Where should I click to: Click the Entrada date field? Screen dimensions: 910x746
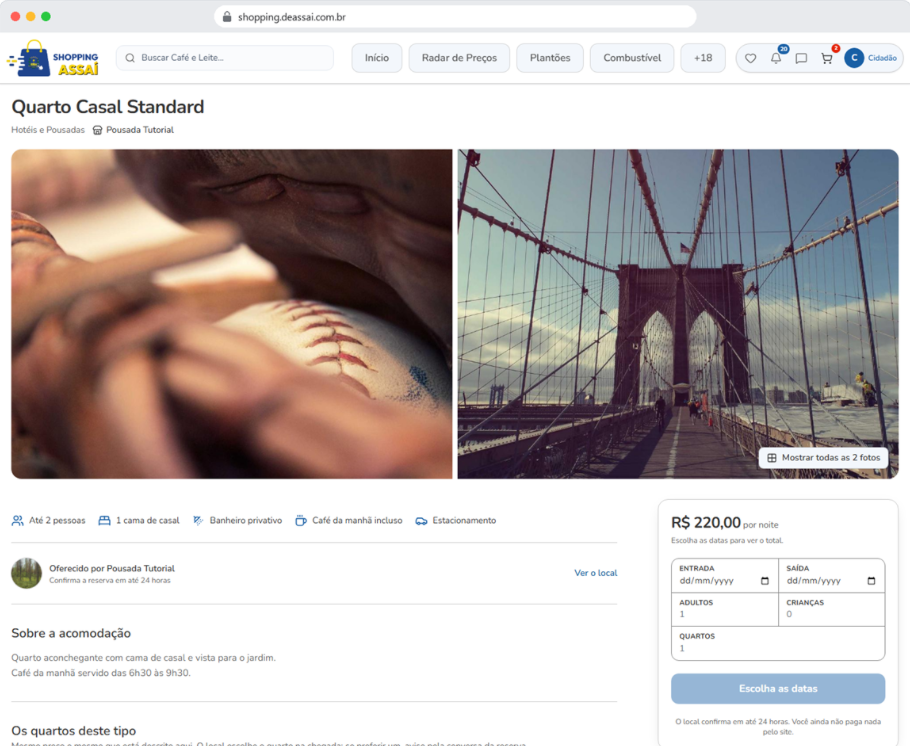point(724,575)
